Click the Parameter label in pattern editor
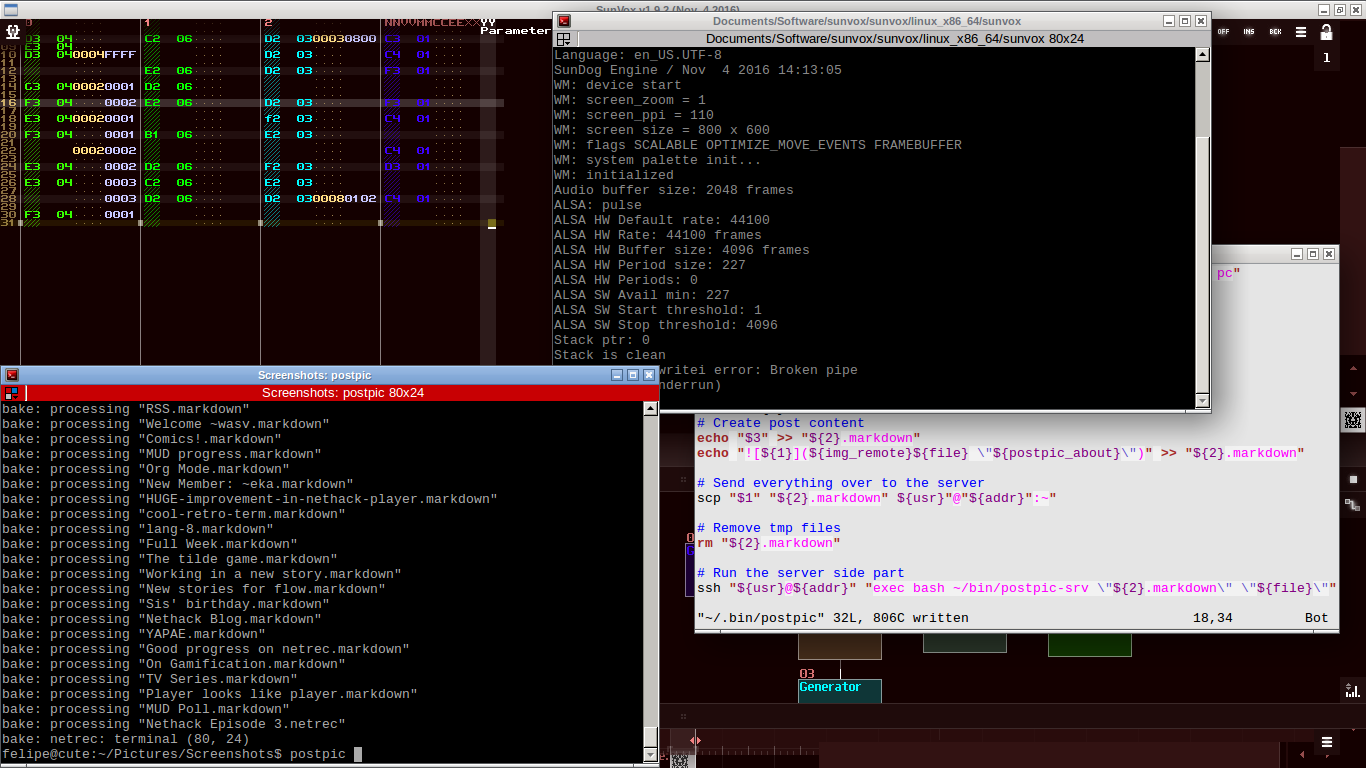Viewport: 1366px width, 768px height. (x=515, y=30)
